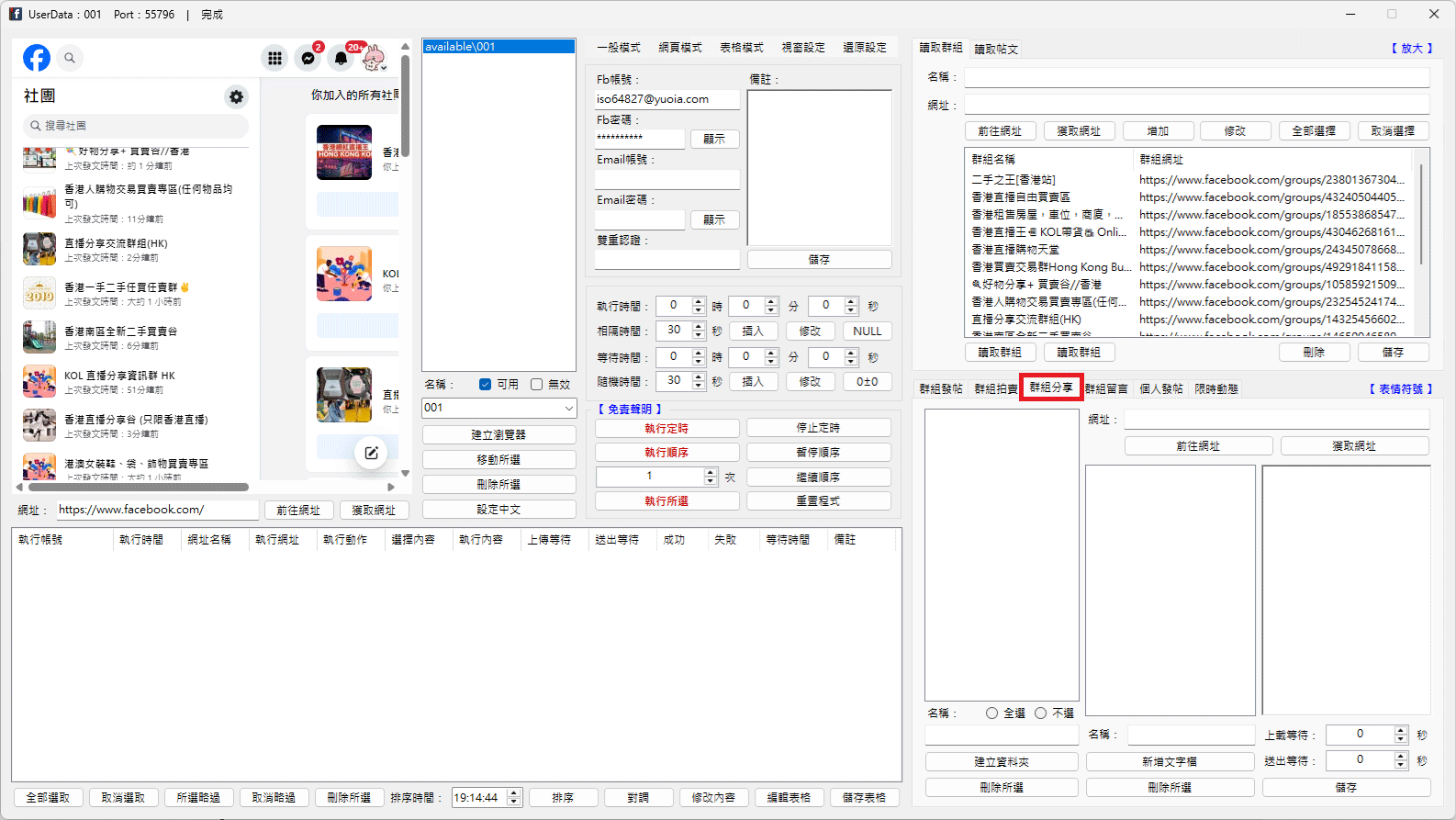Click the Fb帳號 email input field
The image size is (1456, 820).
[x=666, y=99]
